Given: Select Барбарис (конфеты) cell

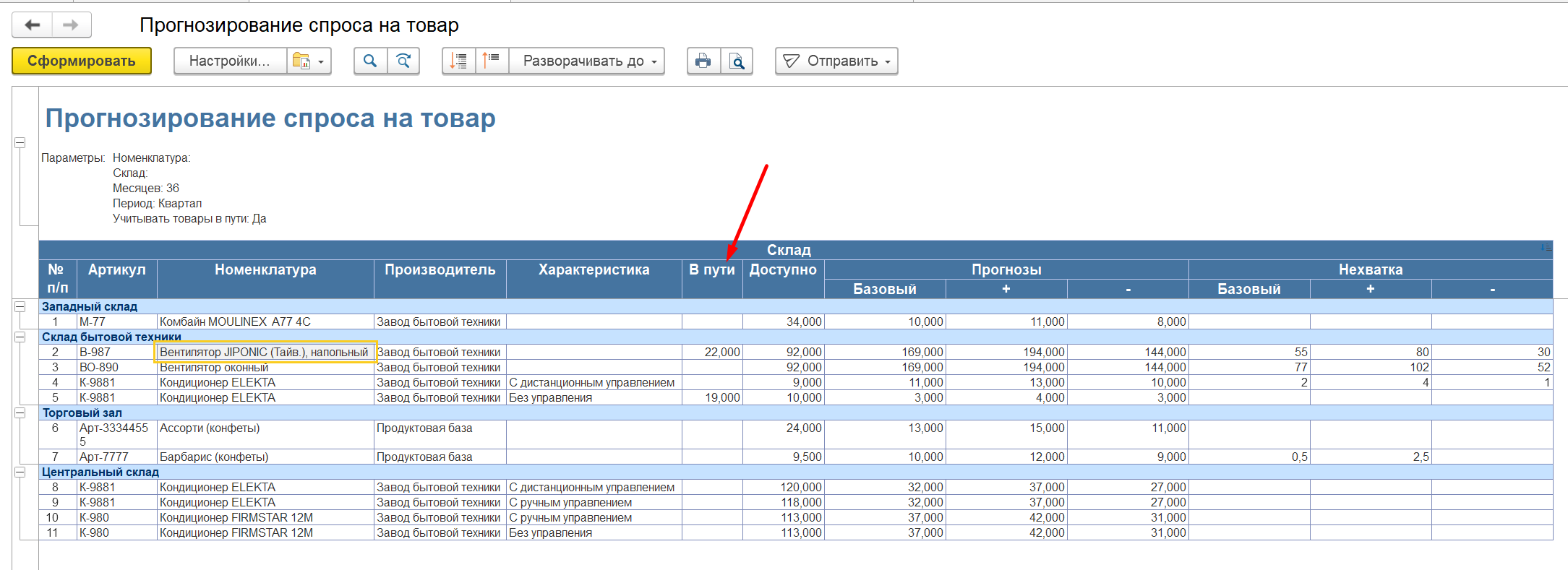Looking at the screenshot, I should click(x=265, y=457).
